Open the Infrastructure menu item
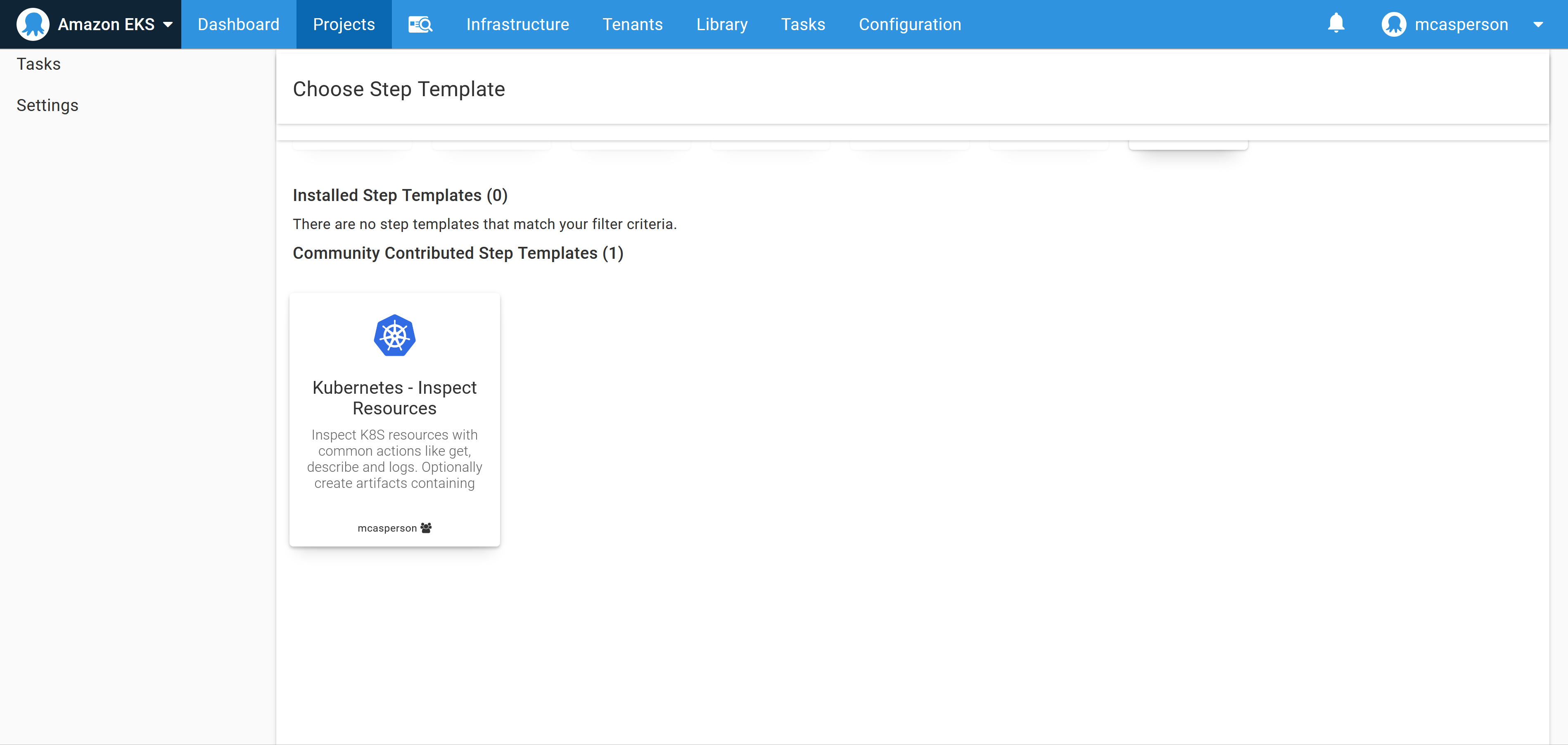Screen dimensions: 1568x745 (517, 24)
